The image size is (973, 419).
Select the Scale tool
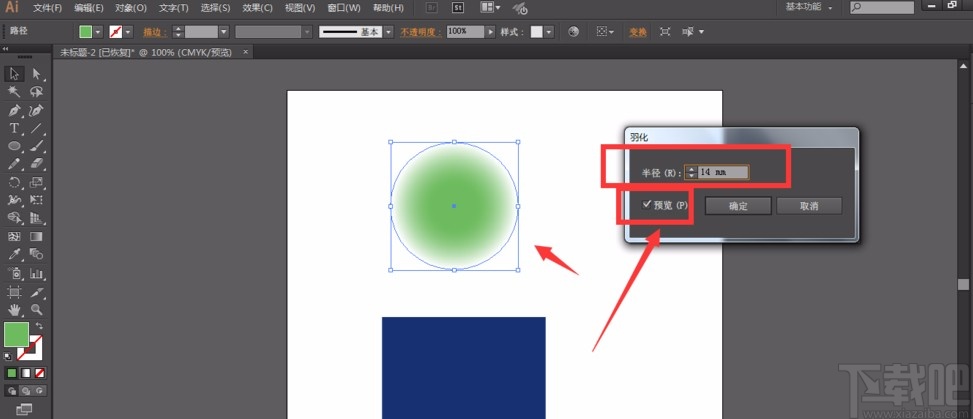point(36,182)
